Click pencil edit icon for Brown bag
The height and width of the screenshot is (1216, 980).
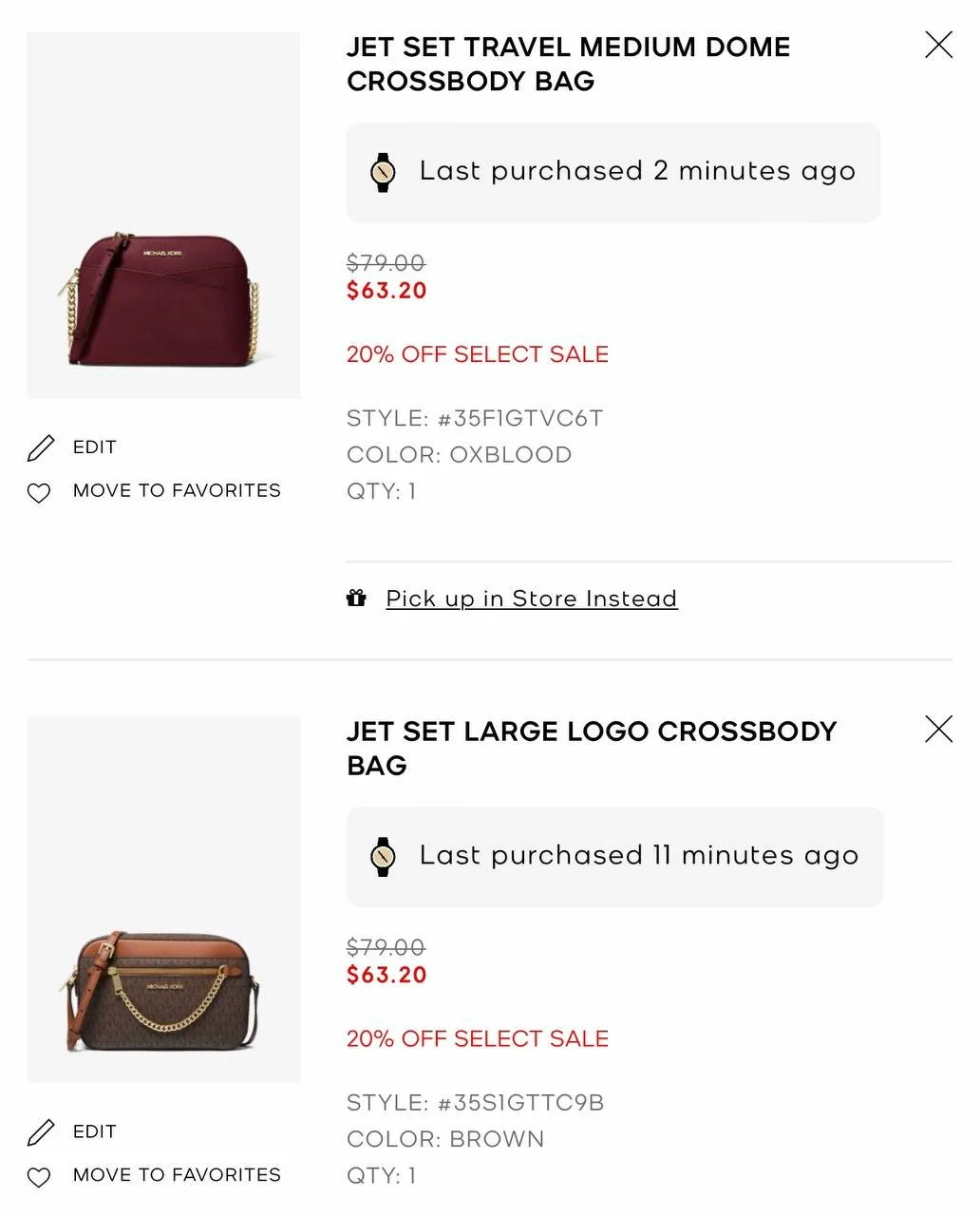click(x=41, y=1131)
